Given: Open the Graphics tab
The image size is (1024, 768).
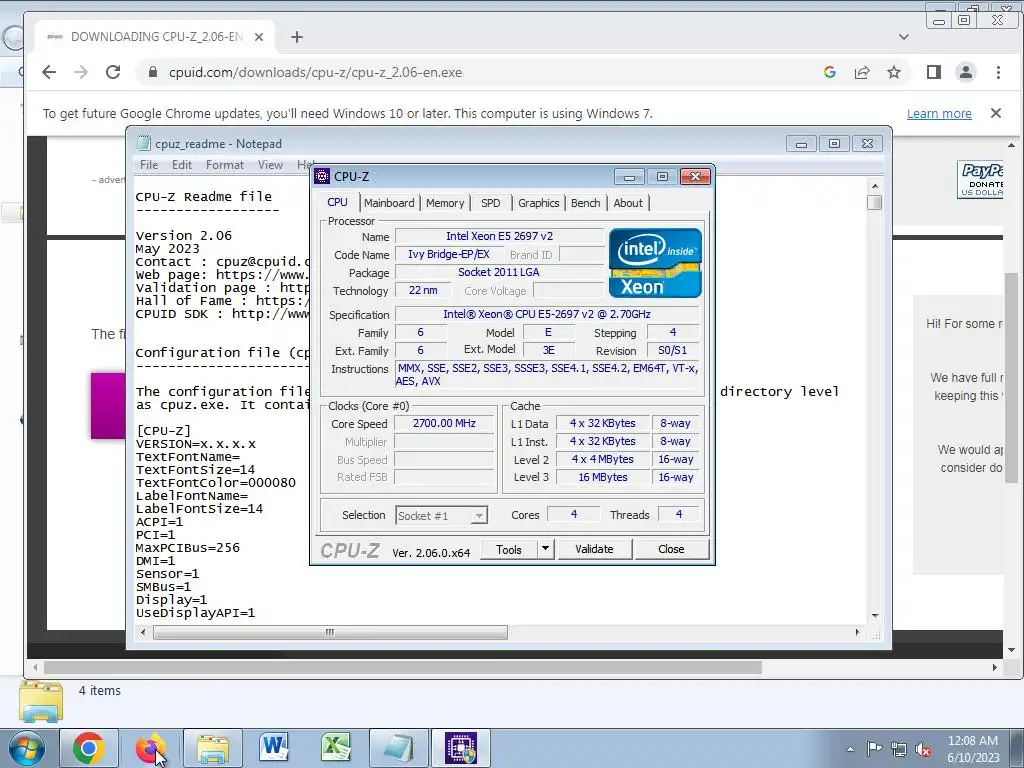Looking at the screenshot, I should click(x=539, y=203).
